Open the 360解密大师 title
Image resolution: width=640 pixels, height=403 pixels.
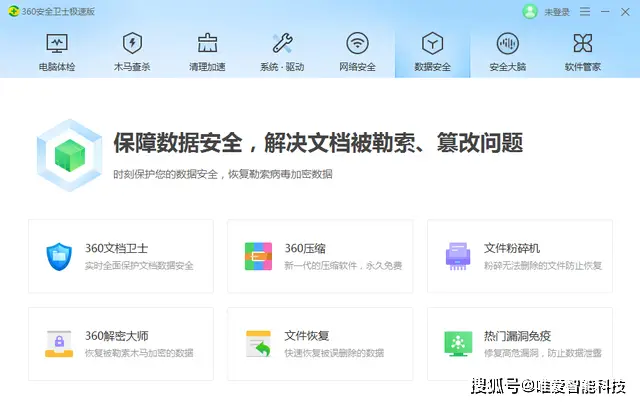(x=117, y=336)
